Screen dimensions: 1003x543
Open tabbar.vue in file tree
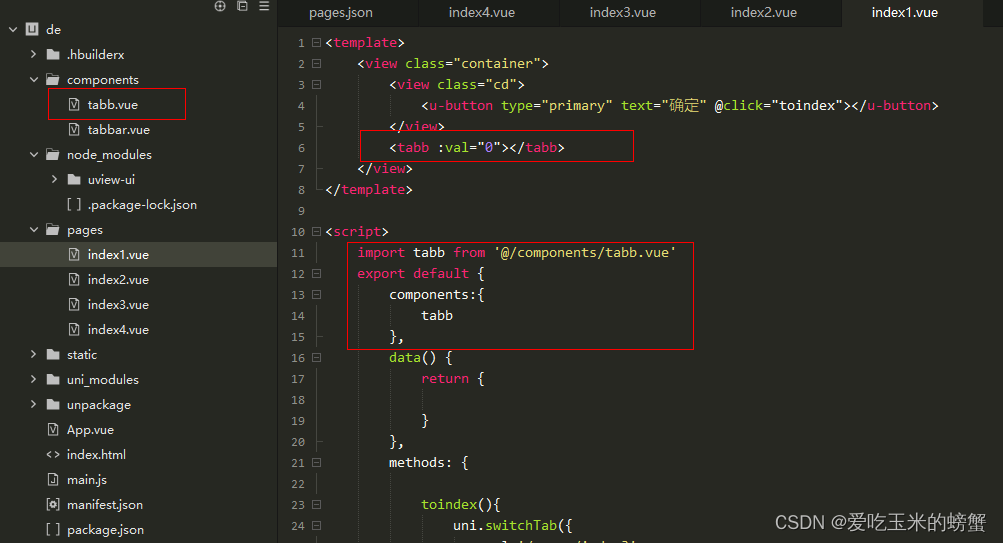pyautogui.click(x=118, y=129)
